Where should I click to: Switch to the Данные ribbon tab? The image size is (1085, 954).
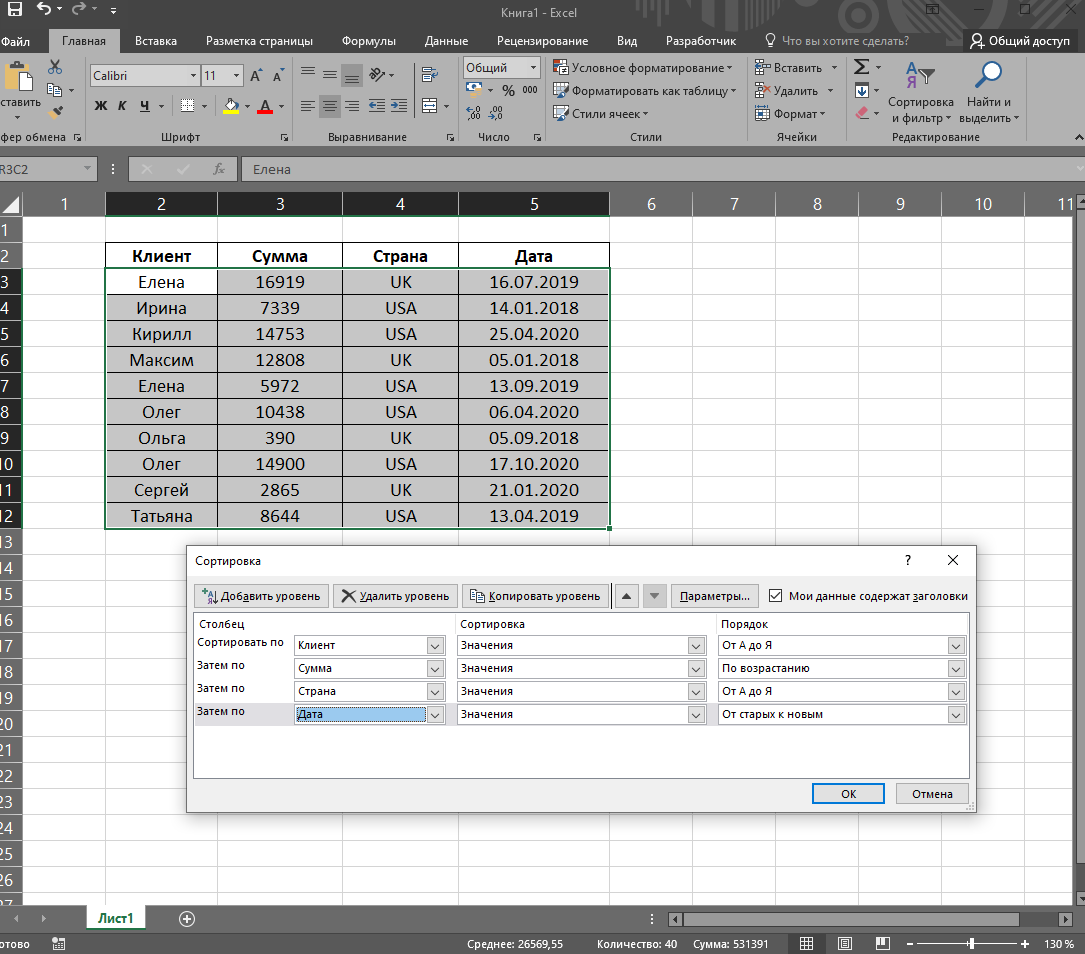446,41
